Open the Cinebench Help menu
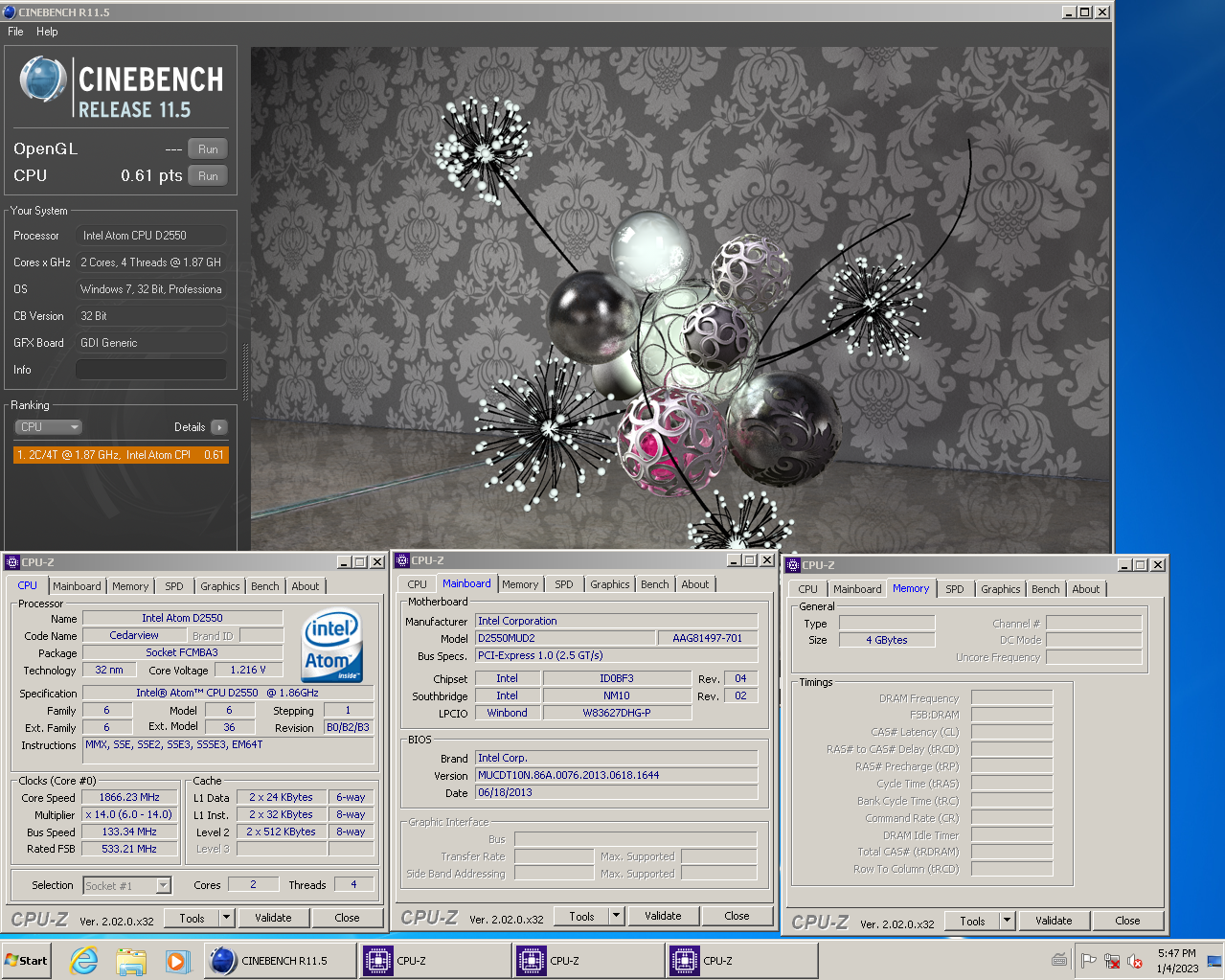The image size is (1225, 980). (x=47, y=32)
